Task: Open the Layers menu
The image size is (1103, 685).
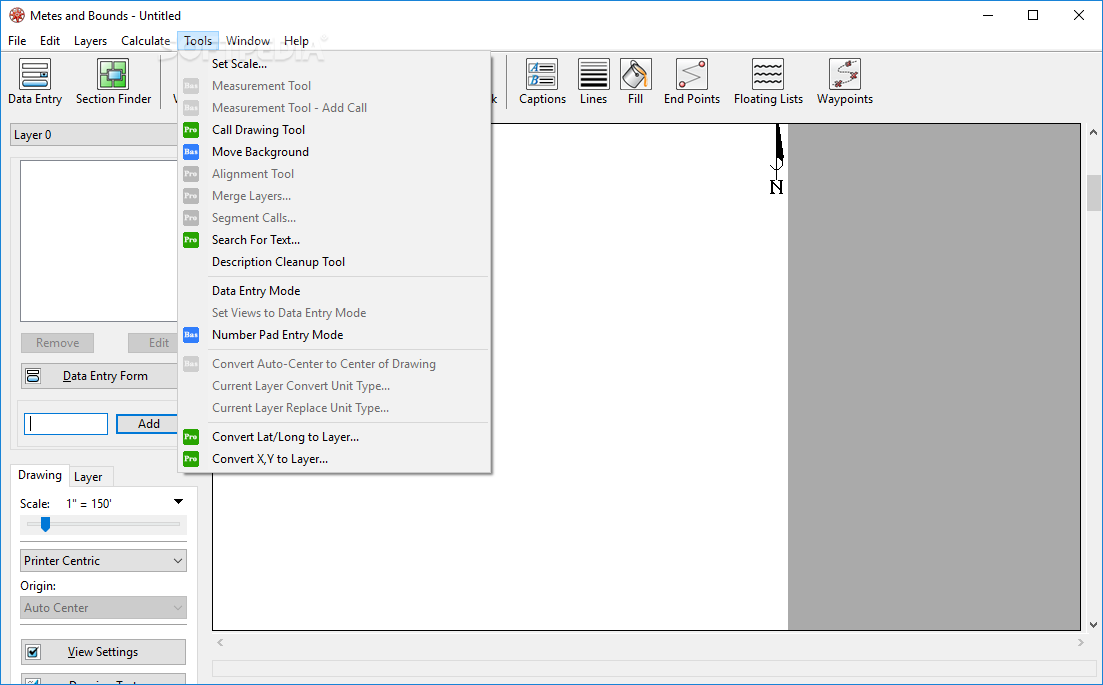Action: (90, 41)
